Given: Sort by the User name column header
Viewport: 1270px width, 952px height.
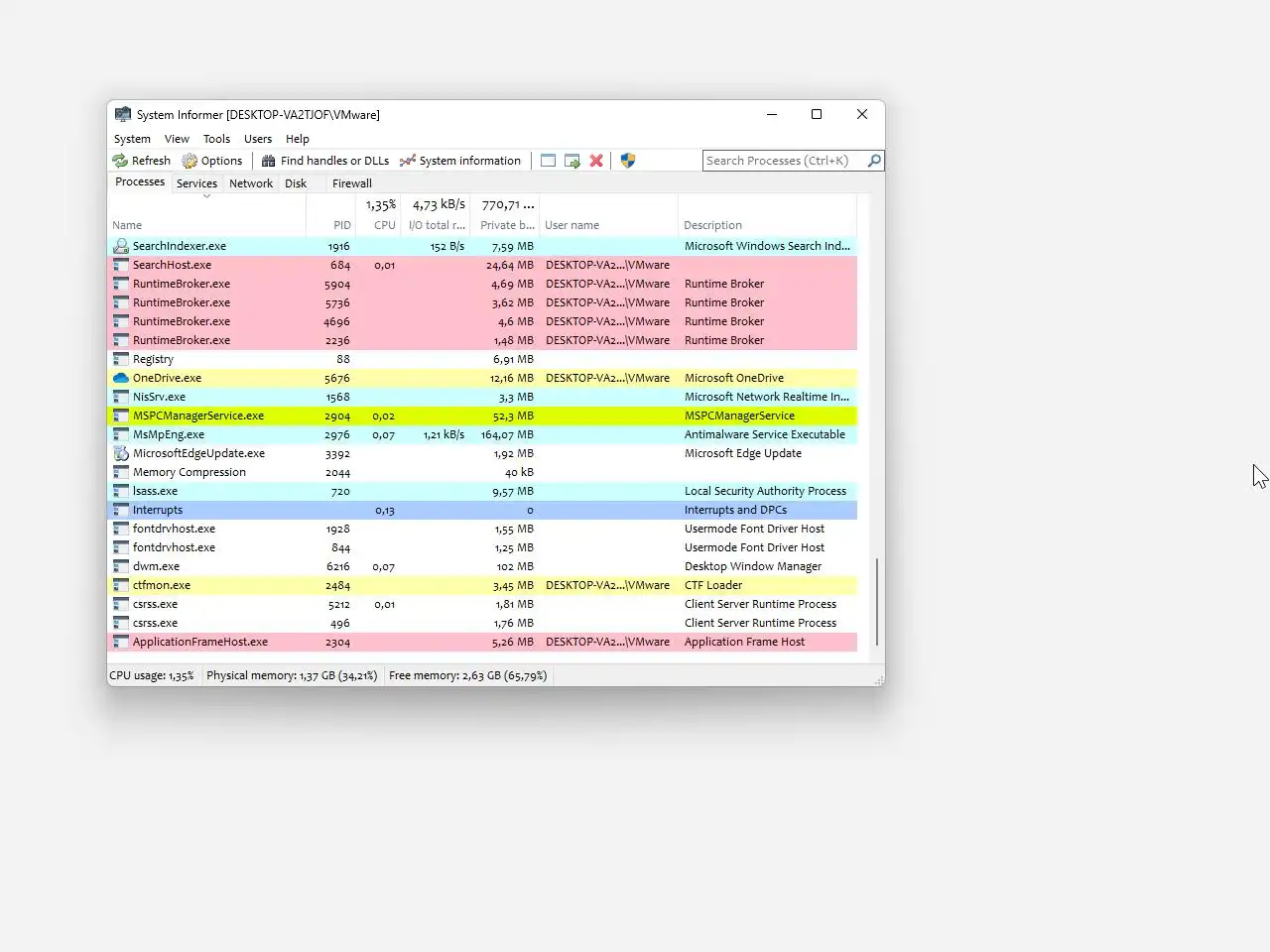Looking at the screenshot, I should [x=609, y=215].
